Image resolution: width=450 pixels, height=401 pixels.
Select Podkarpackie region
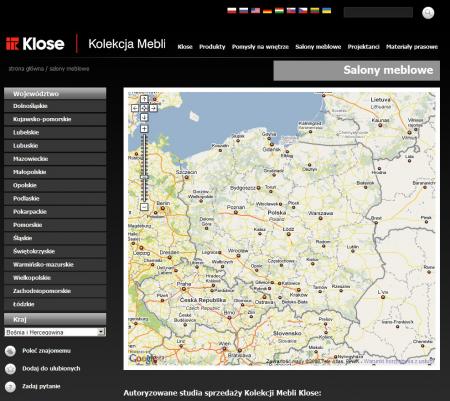tap(55, 212)
